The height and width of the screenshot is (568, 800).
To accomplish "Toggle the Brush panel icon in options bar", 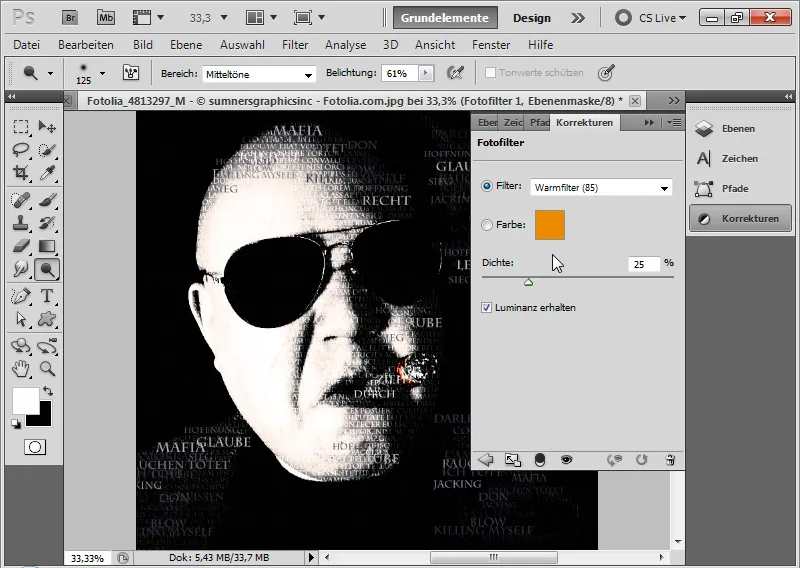I will pyautogui.click(x=131, y=73).
